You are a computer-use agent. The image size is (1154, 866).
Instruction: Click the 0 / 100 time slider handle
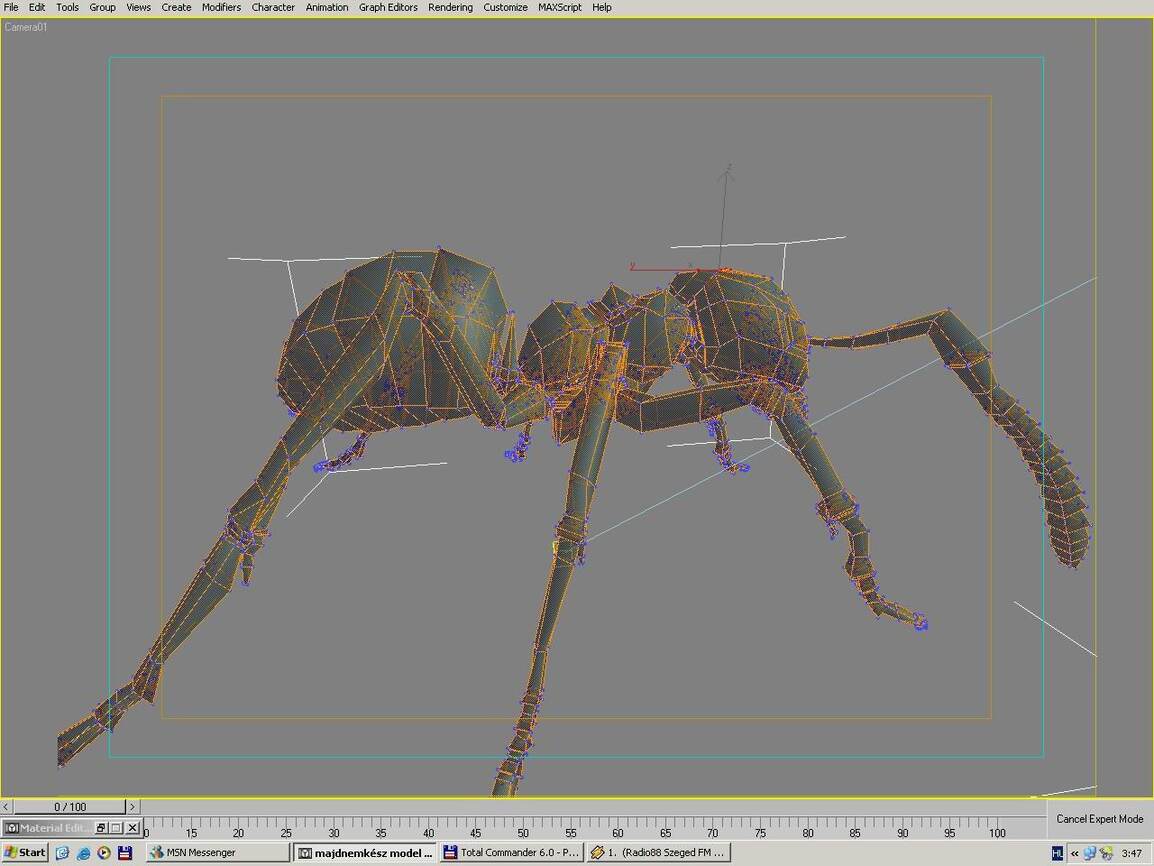(x=69, y=807)
